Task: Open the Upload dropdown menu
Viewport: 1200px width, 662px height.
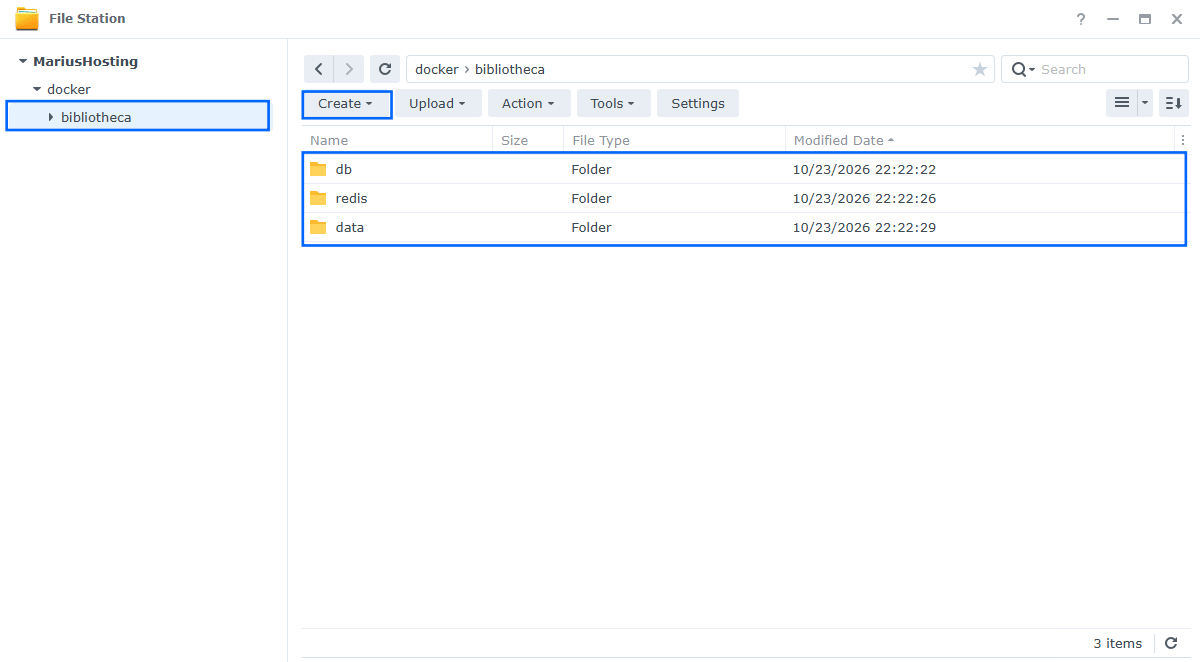Action: click(438, 103)
